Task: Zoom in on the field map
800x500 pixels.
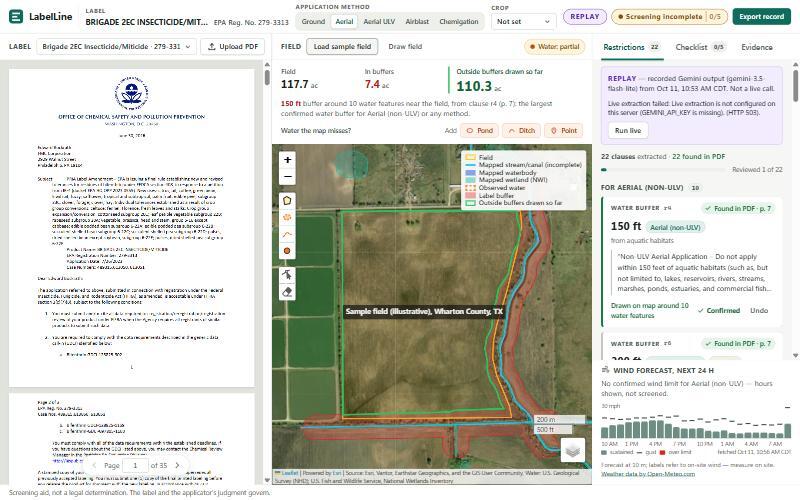Action: [287, 160]
